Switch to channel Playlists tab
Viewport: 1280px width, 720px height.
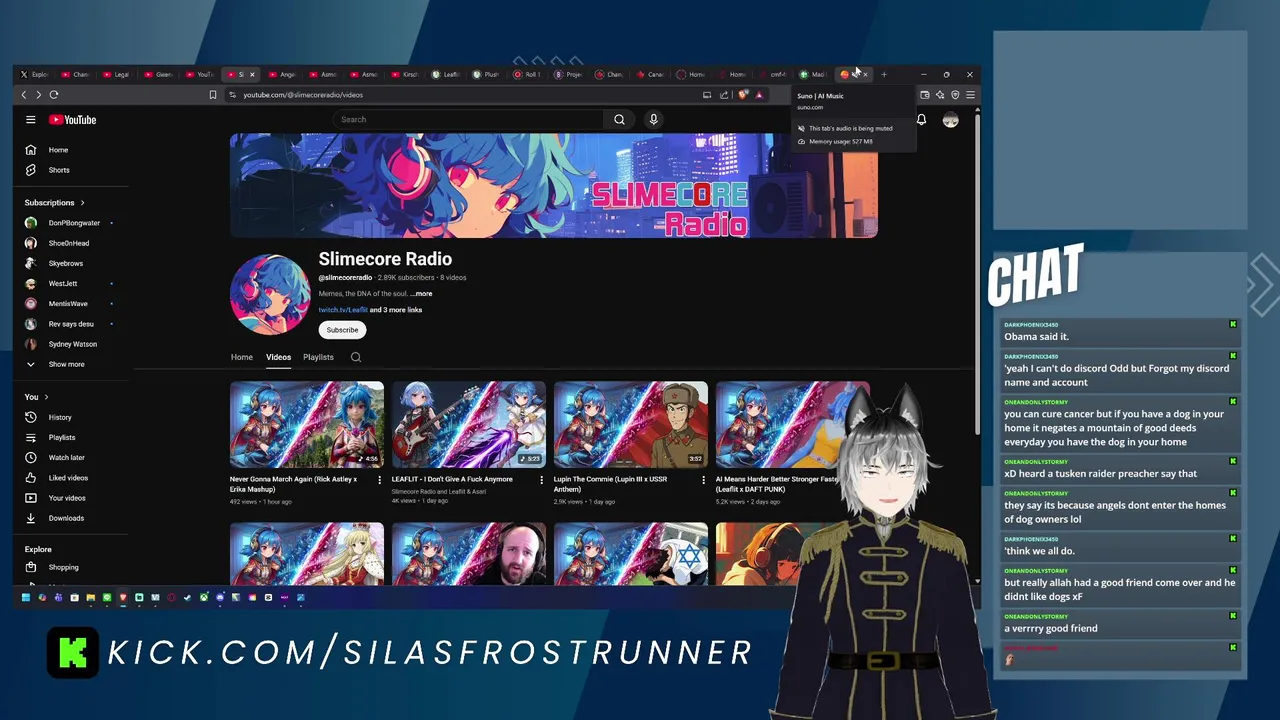click(318, 357)
